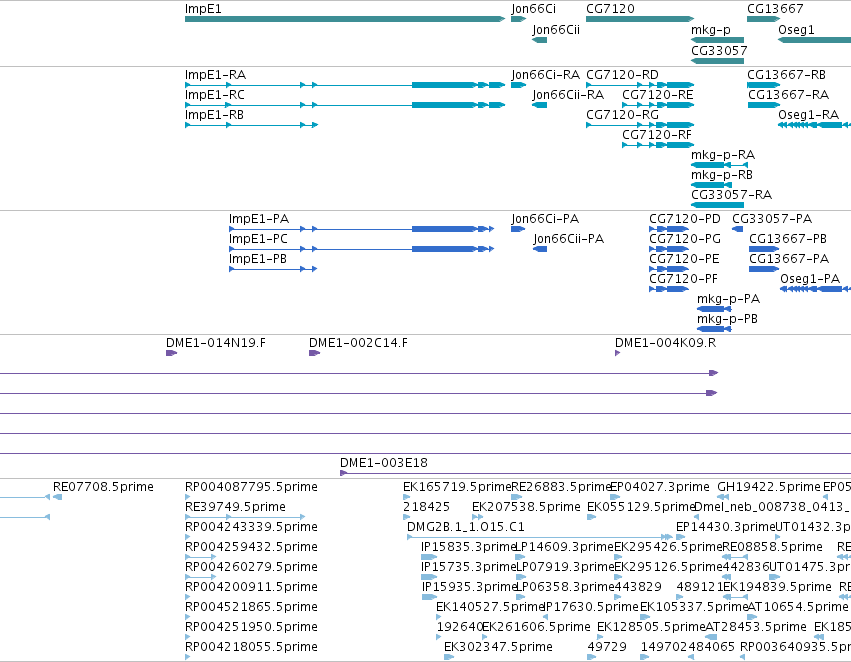Select transcript Jon66Cii-RA
Viewport: 851px width, 662px height.
click(x=568, y=95)
